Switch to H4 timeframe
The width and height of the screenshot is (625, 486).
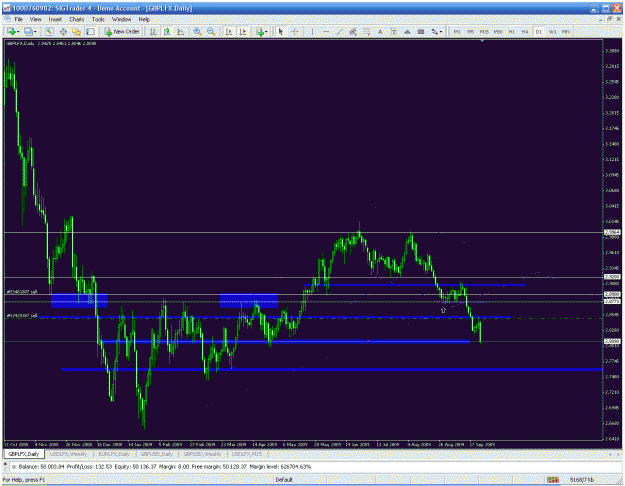[x=525, y=31]
